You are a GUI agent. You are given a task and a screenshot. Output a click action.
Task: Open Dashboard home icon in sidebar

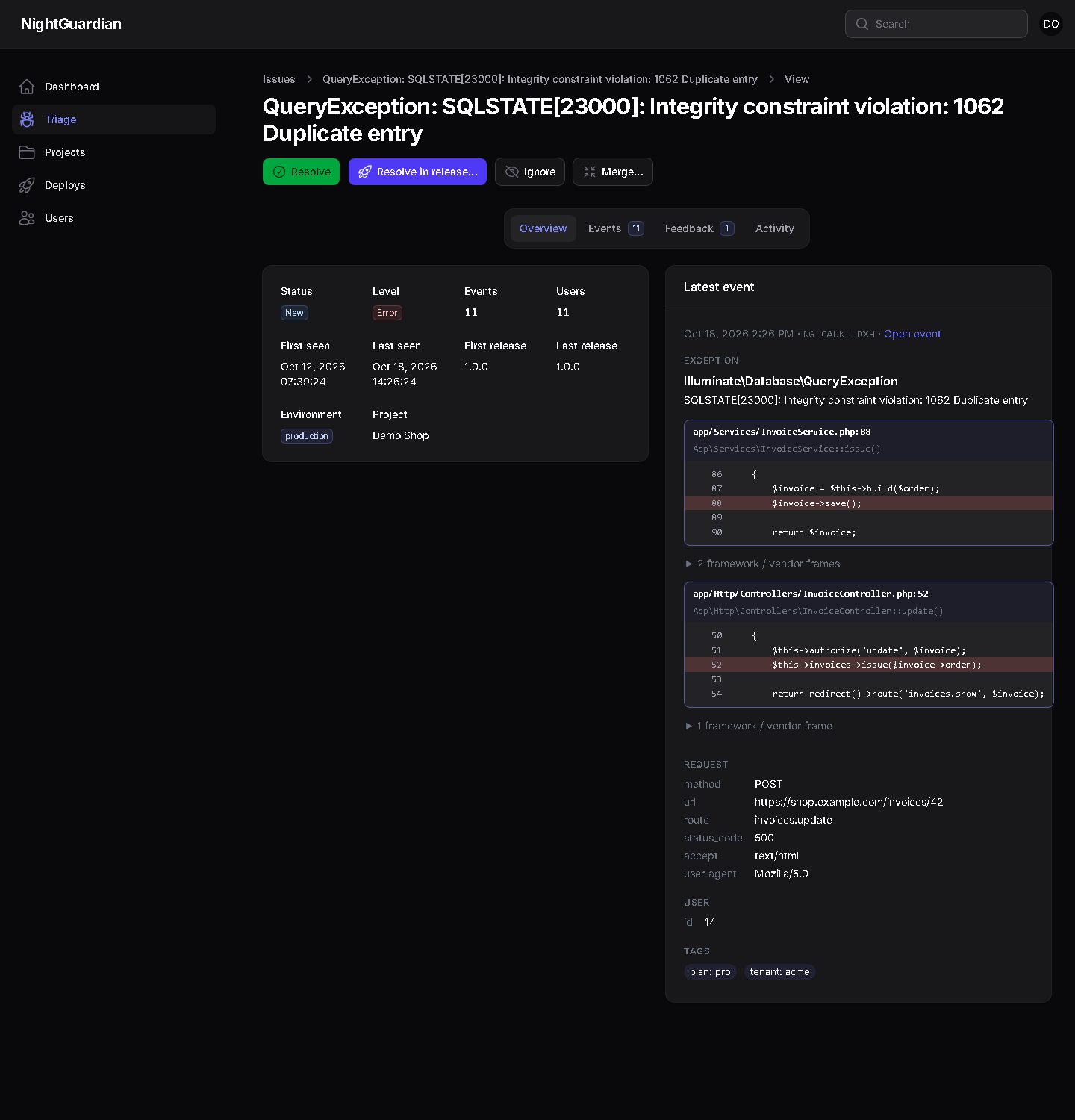click(27, 87)
